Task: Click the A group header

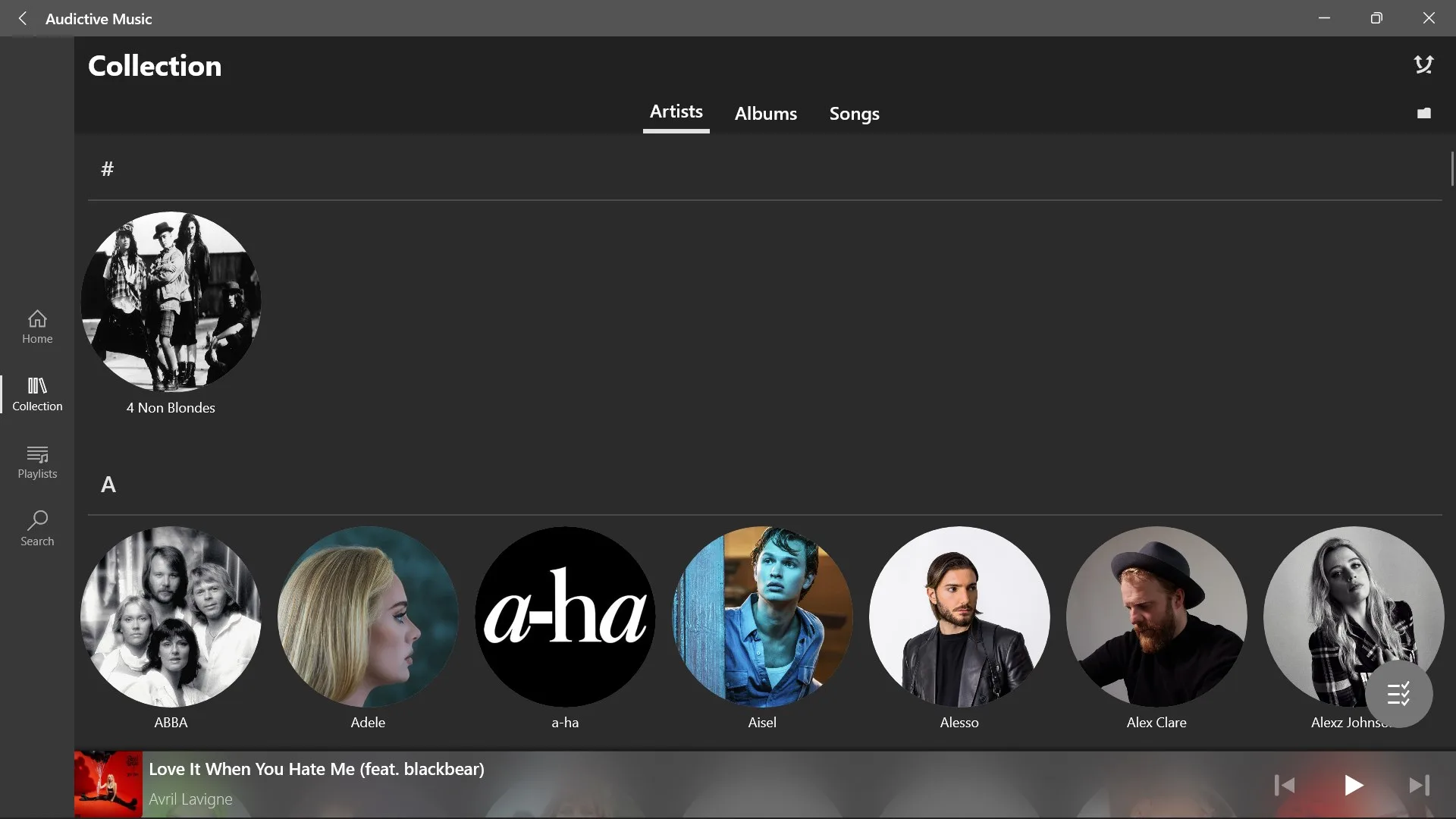Action: tap(108, 485)
